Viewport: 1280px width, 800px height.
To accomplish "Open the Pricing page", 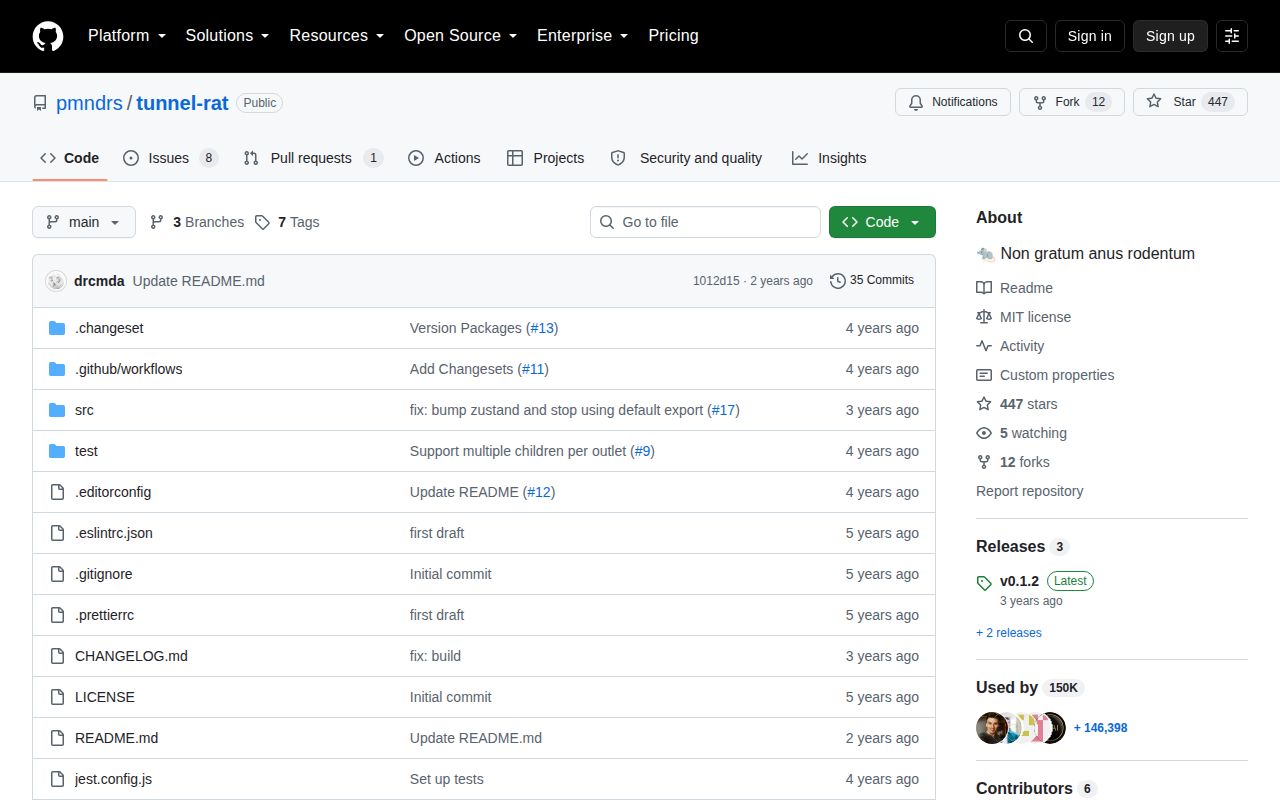I will tap(673, 35).
